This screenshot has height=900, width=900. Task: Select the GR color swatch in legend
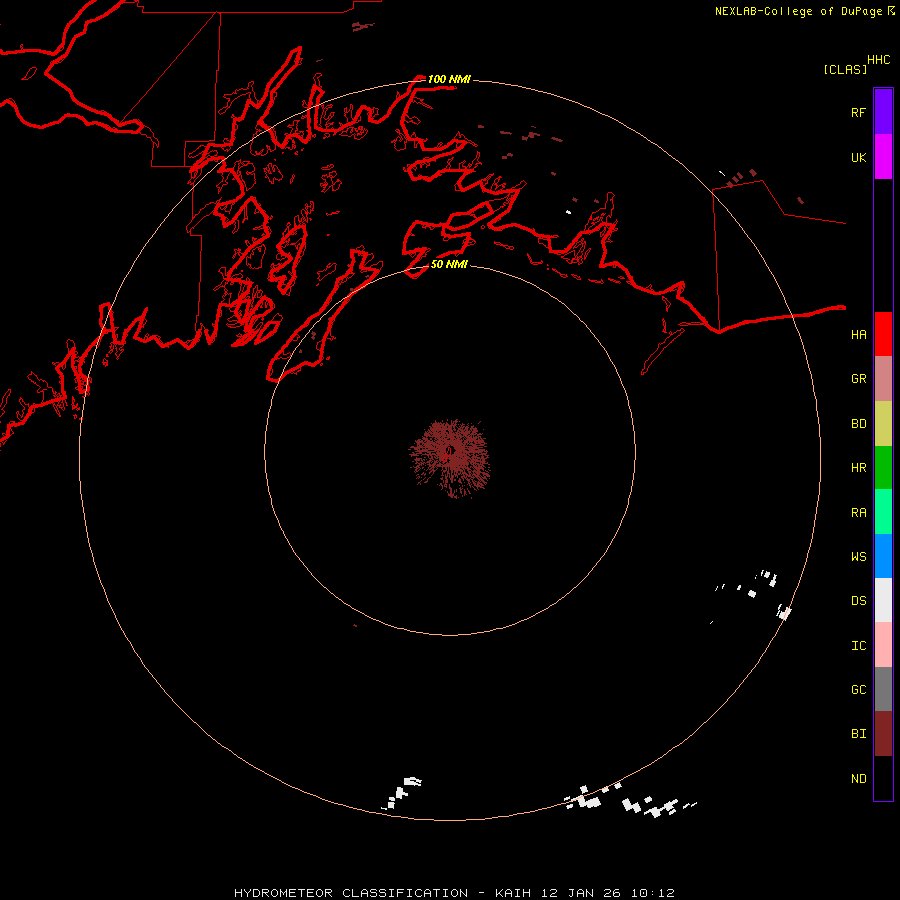coord(883,378)
